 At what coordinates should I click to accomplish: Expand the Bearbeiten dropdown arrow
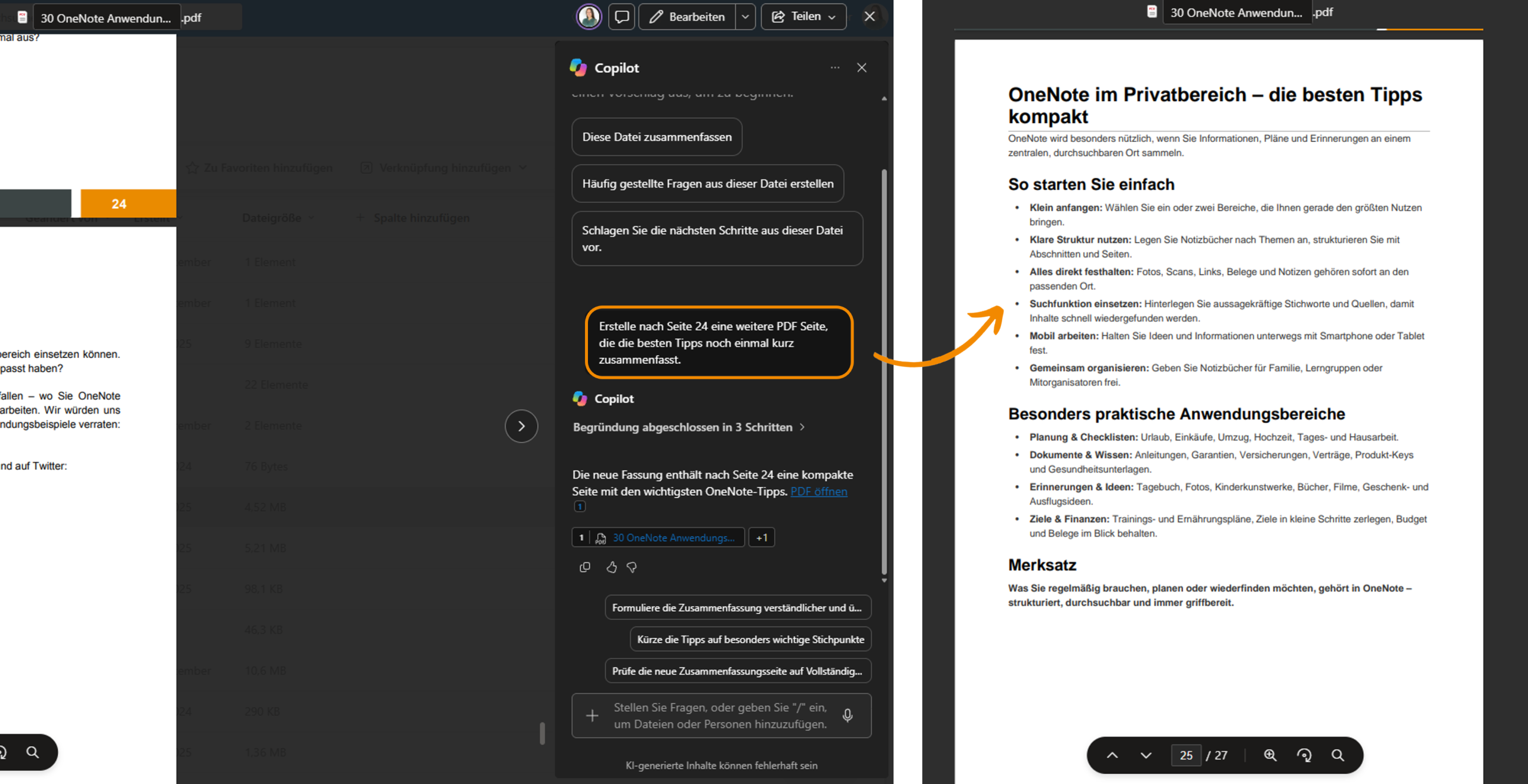[x=745, y=17]
